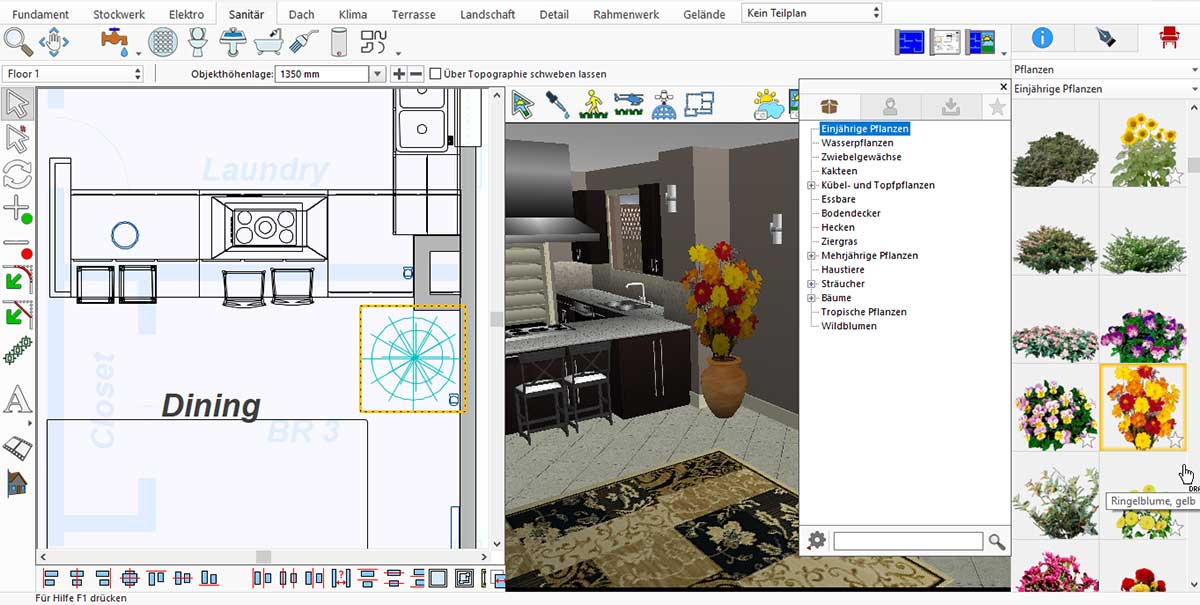The image size is (1200, 605).
Task: Decrease object height with minus button
Action: tap(416, 74)
